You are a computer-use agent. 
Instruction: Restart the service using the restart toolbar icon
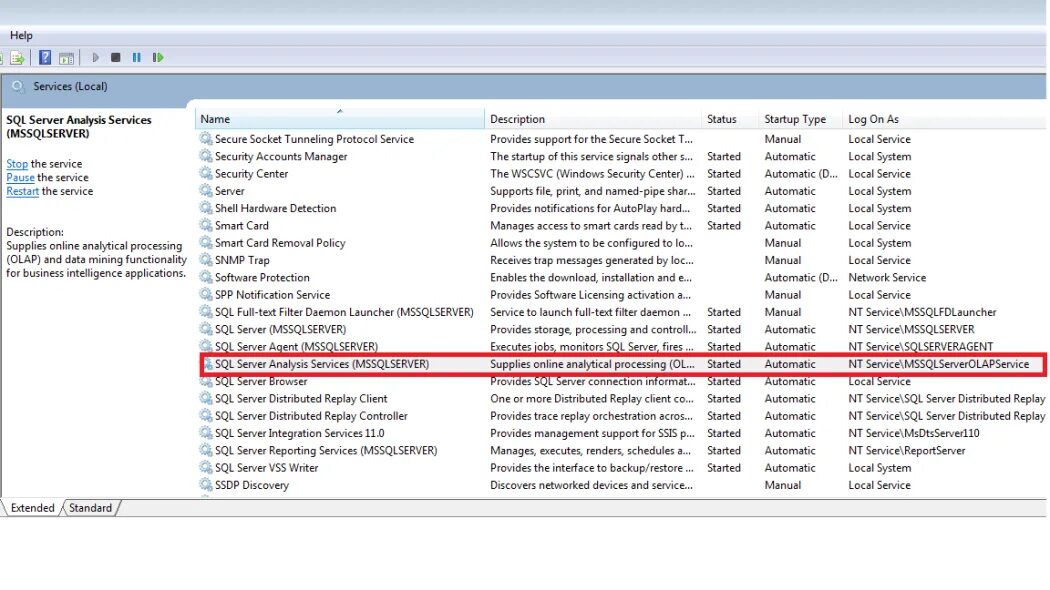coord(158,57)
